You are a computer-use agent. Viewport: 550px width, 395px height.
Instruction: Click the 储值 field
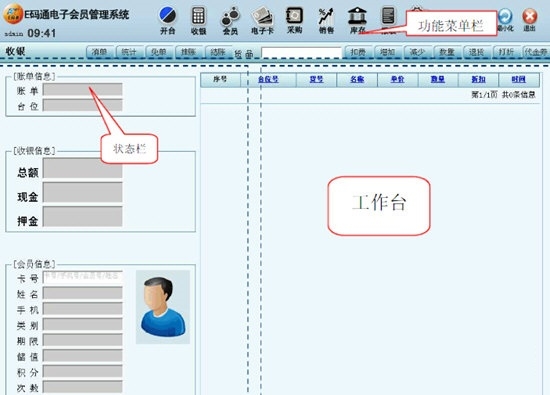pos(82,356)
